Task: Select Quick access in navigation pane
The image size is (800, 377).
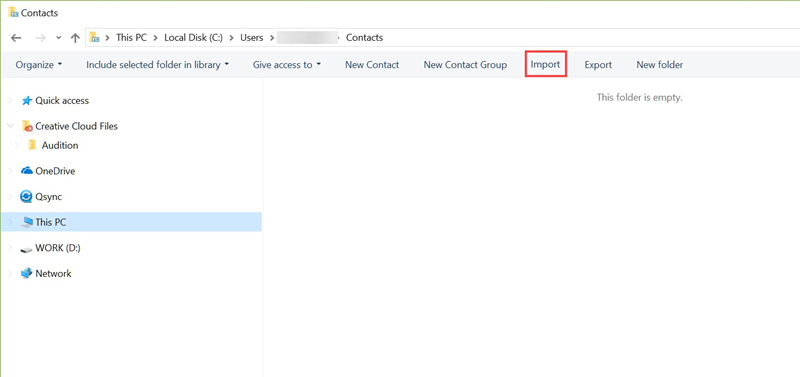Action: click(62, 100)
